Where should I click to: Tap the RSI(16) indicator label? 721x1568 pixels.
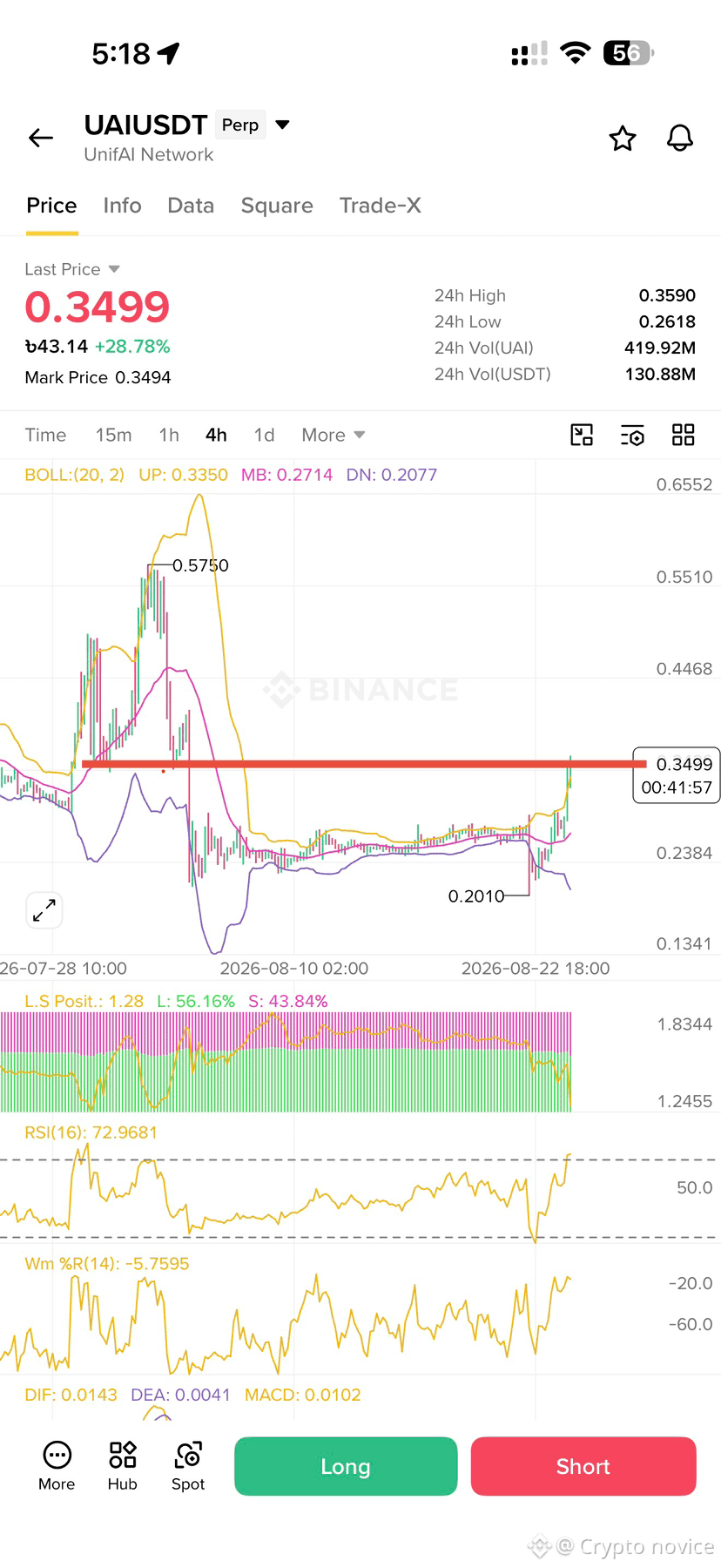91,1132
